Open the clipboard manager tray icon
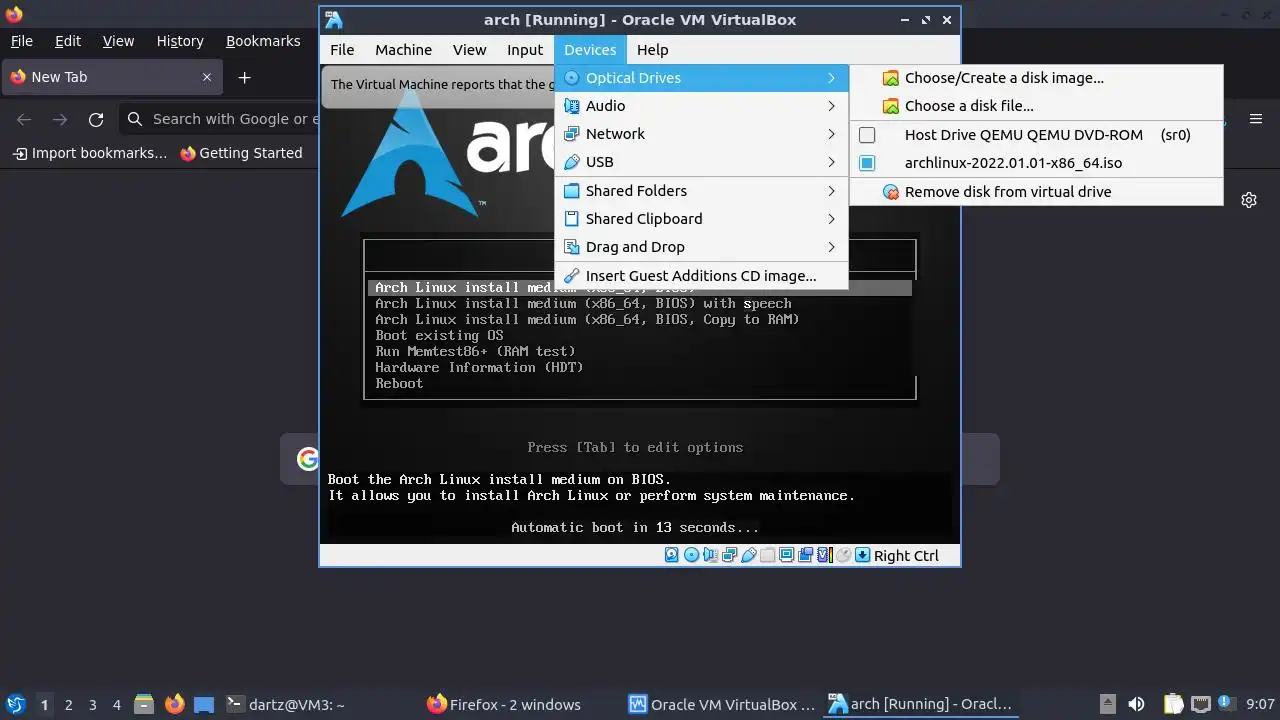The height and width of the screenshot is (720, 1280). click(x=1173, y=705)
